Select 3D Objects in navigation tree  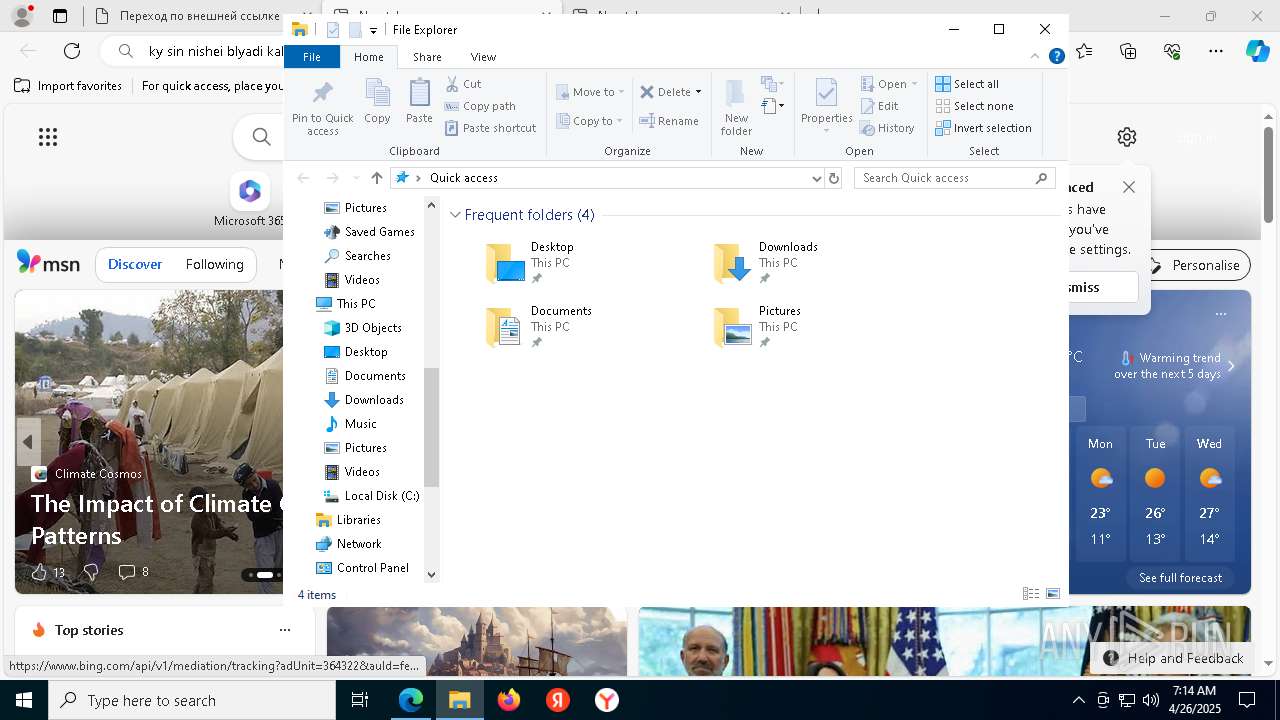click(x=363, y=328)
